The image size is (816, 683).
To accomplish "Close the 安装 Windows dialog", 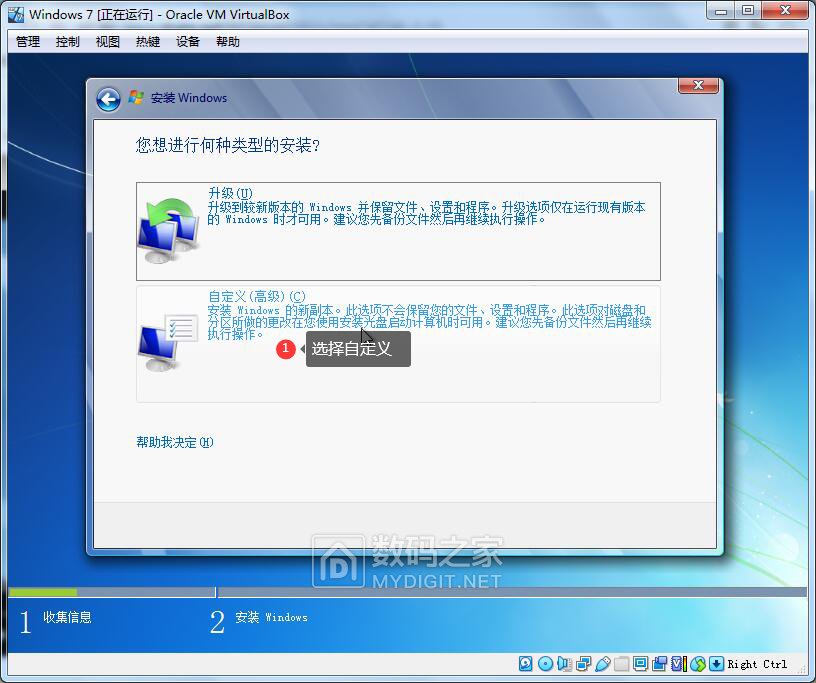I will click(x=698, y=85).
